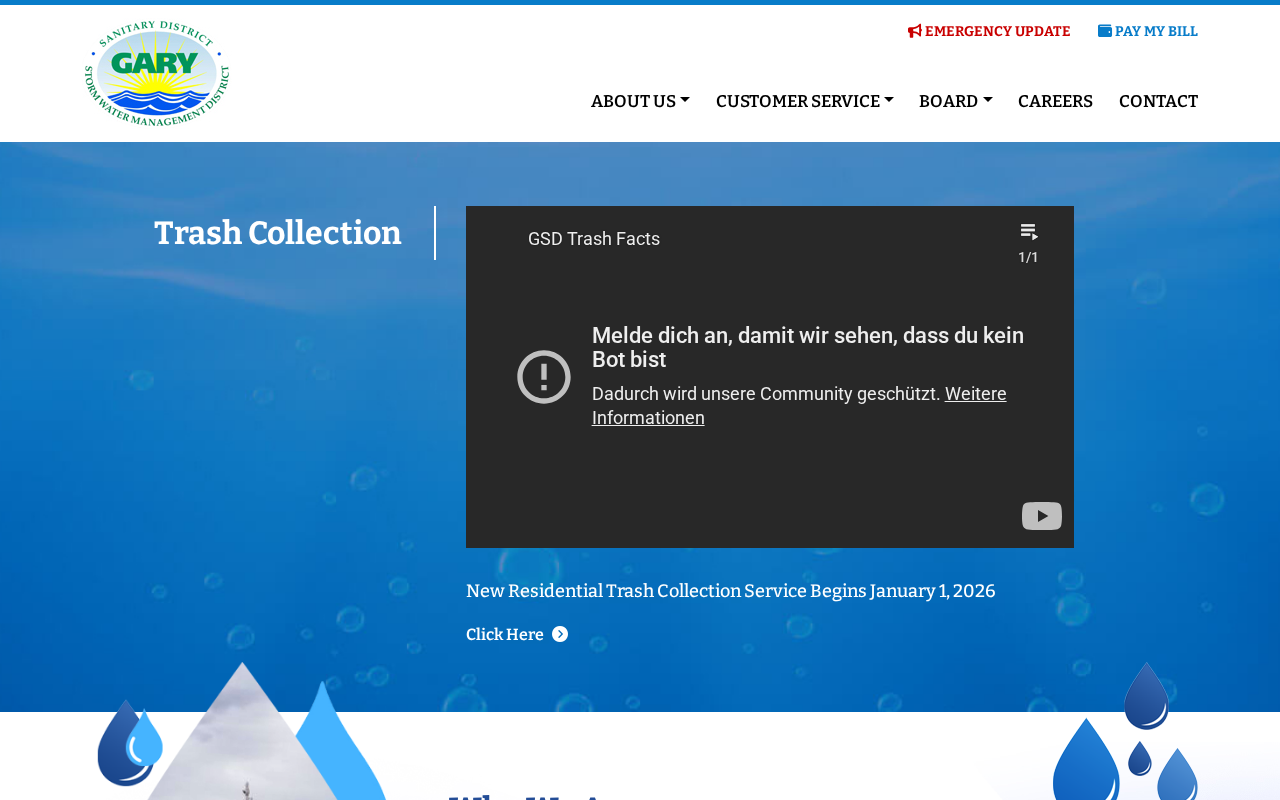
Task: Click the YouTube logo in the video player
Action: [1042, 516]
